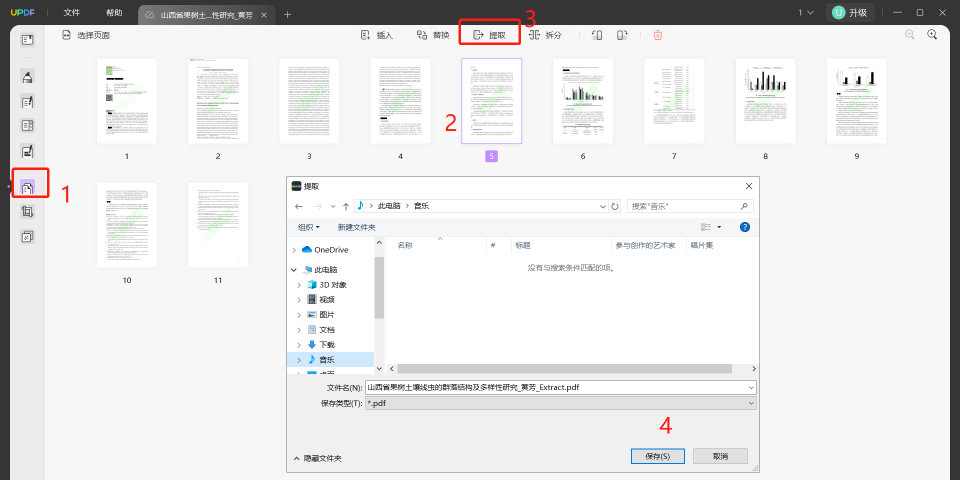The height and width of the screenshot is (480, 960).
Task: Go up one folder level
Action: pos(346,206)
